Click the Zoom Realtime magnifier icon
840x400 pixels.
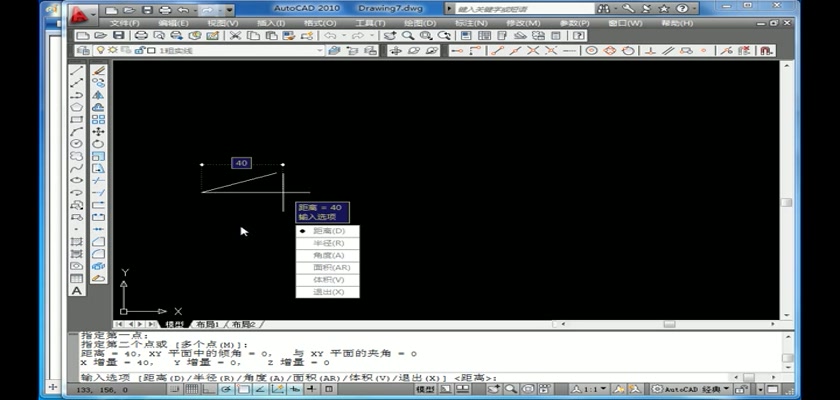(408, 36)
